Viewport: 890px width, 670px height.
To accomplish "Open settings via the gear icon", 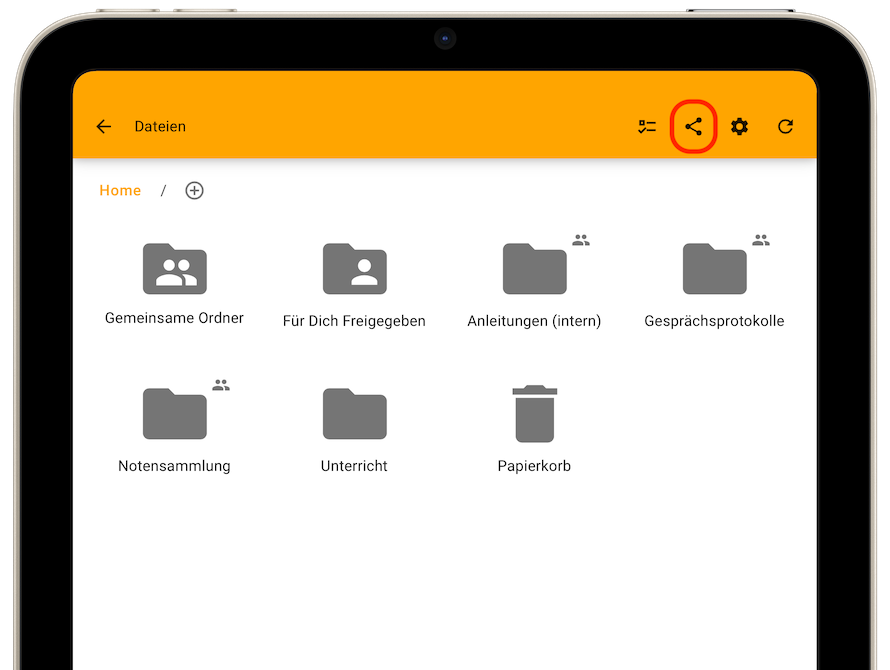I will pyautogui.click(x=739, y=127).
